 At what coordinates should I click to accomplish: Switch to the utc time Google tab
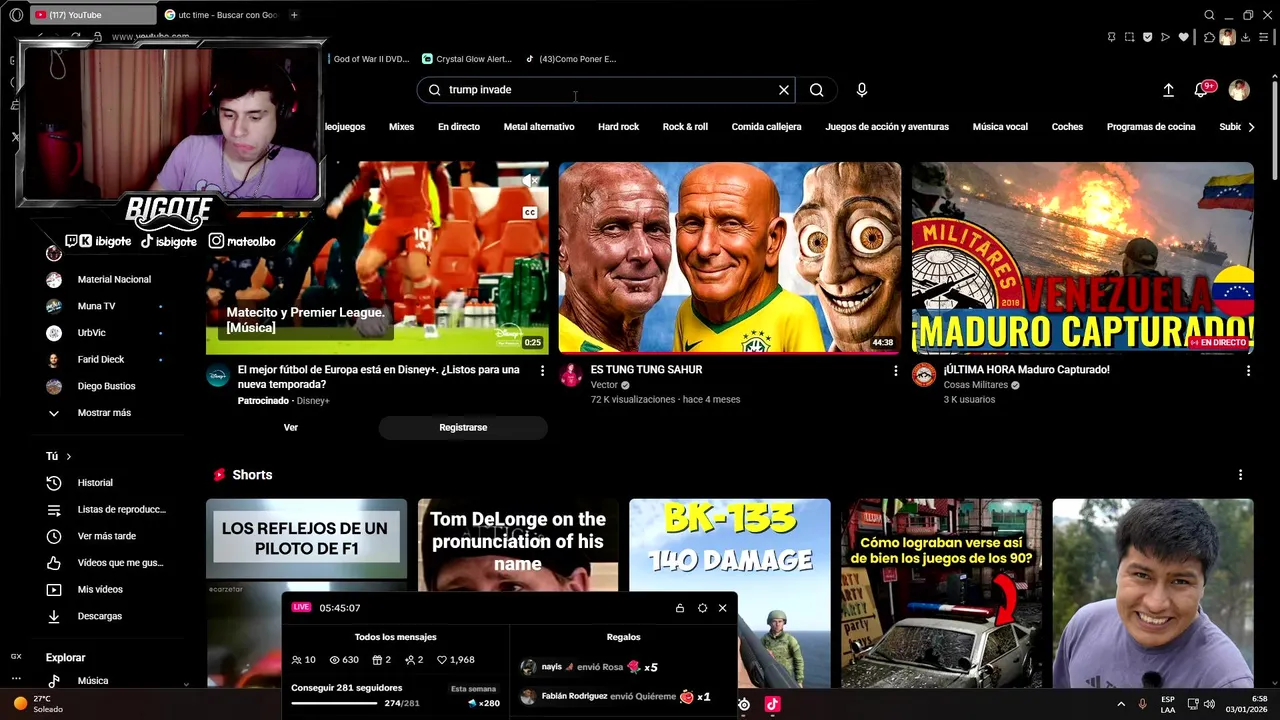click(x=222, y=15)
